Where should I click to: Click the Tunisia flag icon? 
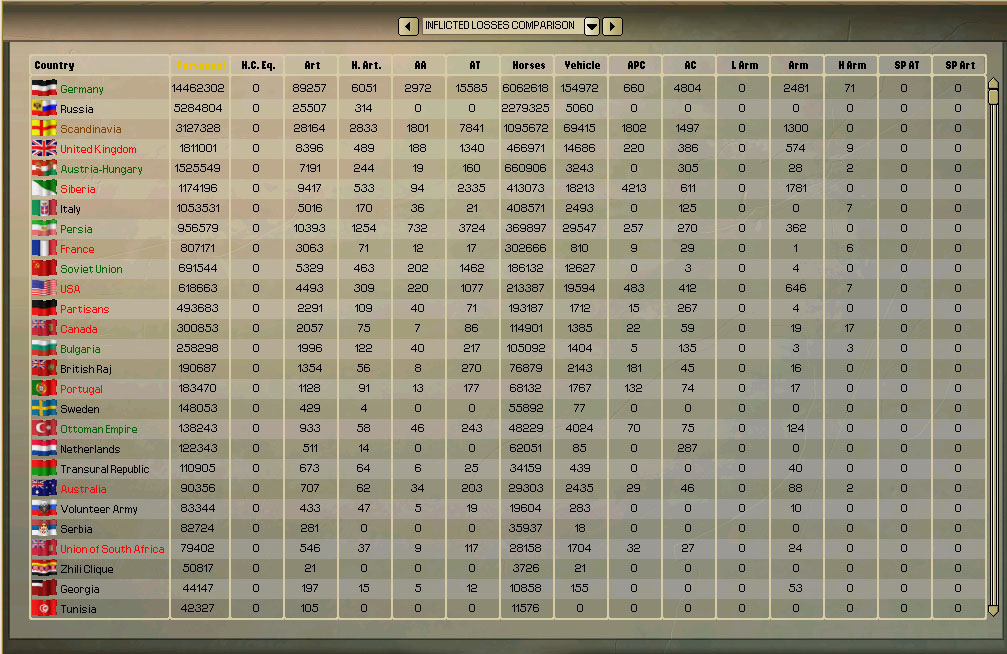pos(44,608)
